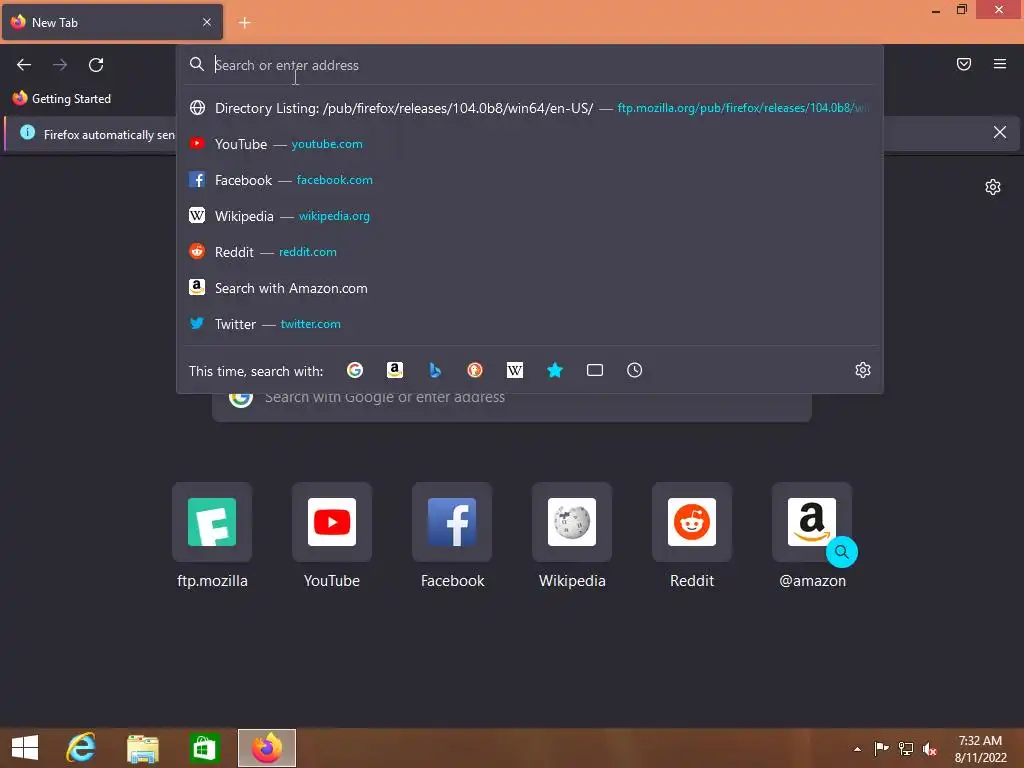Open File Explorer from the taskbar

(142, 748)
